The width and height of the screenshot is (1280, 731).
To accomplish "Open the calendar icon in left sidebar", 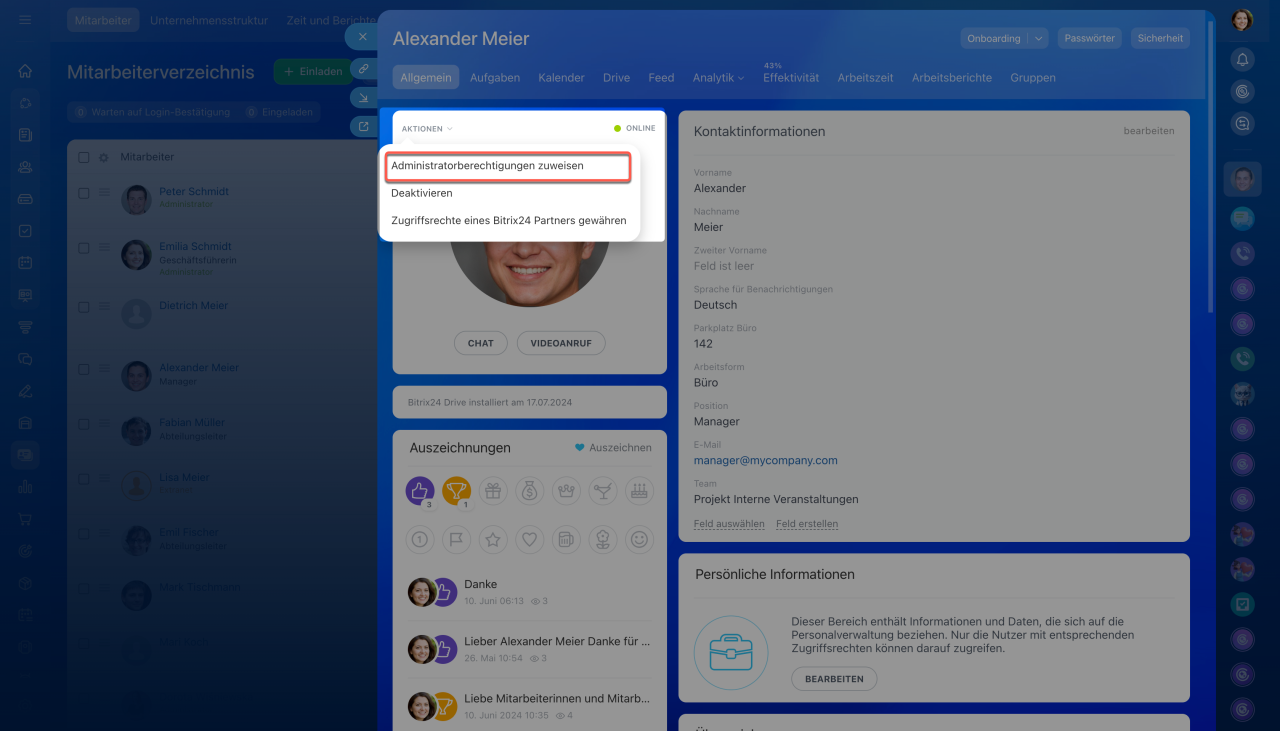I will (x=25, y=263).
